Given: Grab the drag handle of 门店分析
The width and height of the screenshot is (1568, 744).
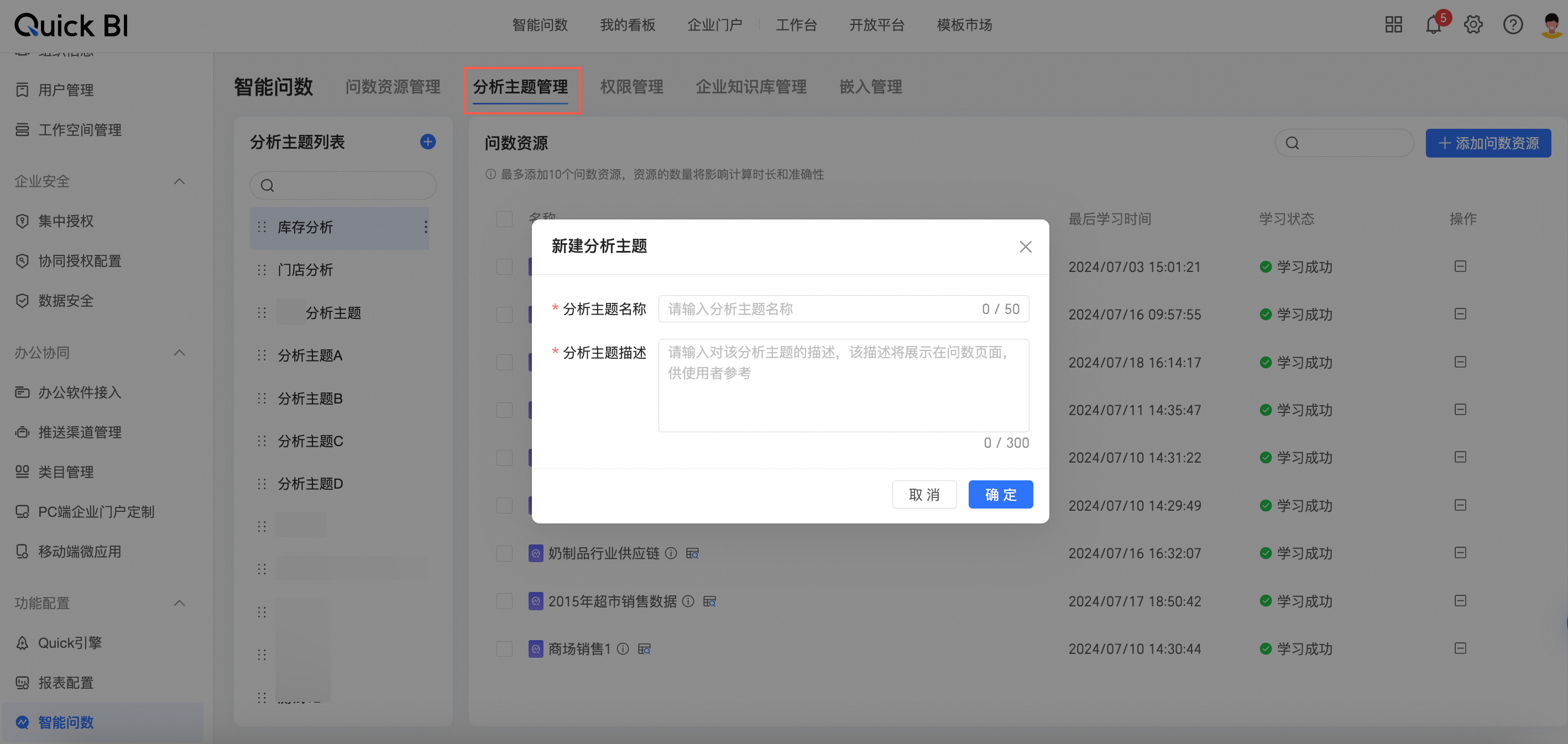Looking at the screenshot, I should (x=262, y=270).
